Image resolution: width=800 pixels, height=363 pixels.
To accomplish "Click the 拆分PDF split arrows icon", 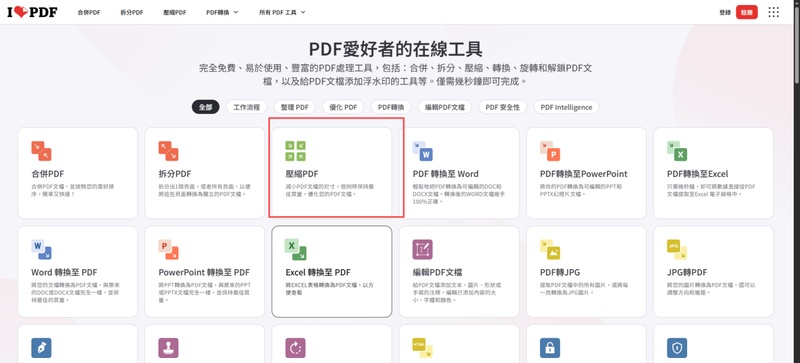I will coord(168,151).
